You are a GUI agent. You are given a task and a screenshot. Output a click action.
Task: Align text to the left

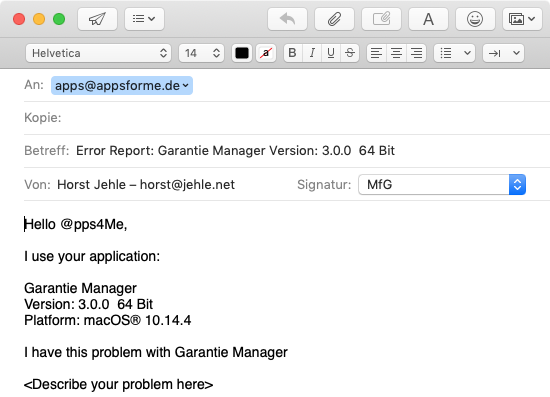pos(376,53)
